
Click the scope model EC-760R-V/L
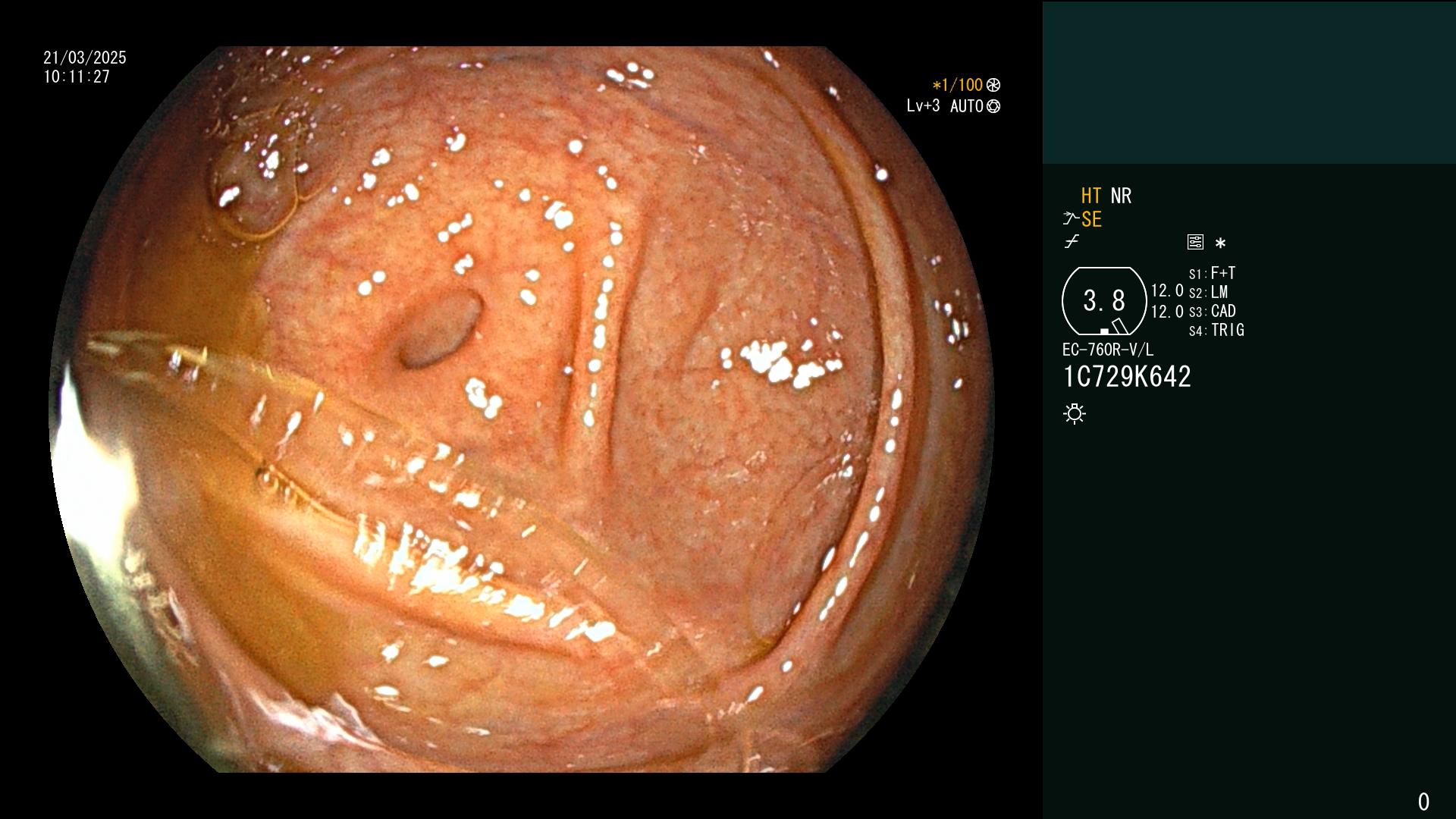coord(1108,350)
